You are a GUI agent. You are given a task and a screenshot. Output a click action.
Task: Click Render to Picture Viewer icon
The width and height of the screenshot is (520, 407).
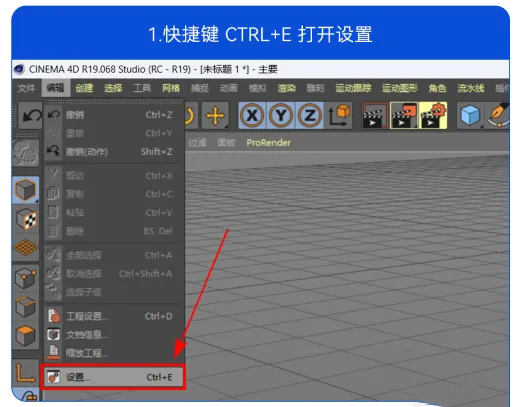[404, 116]
